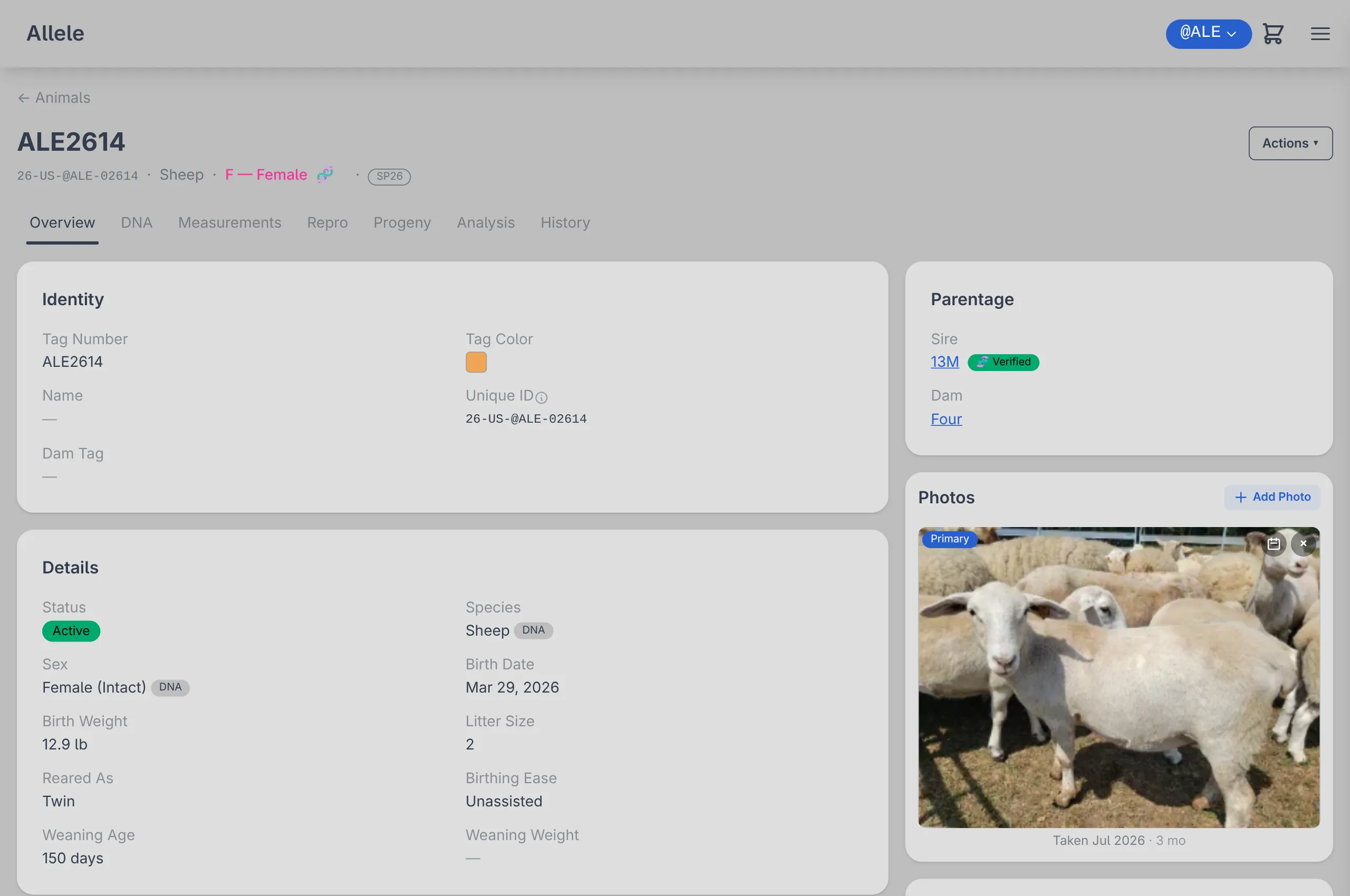
Task: Open the Repro tab
Action: (327, 222)
